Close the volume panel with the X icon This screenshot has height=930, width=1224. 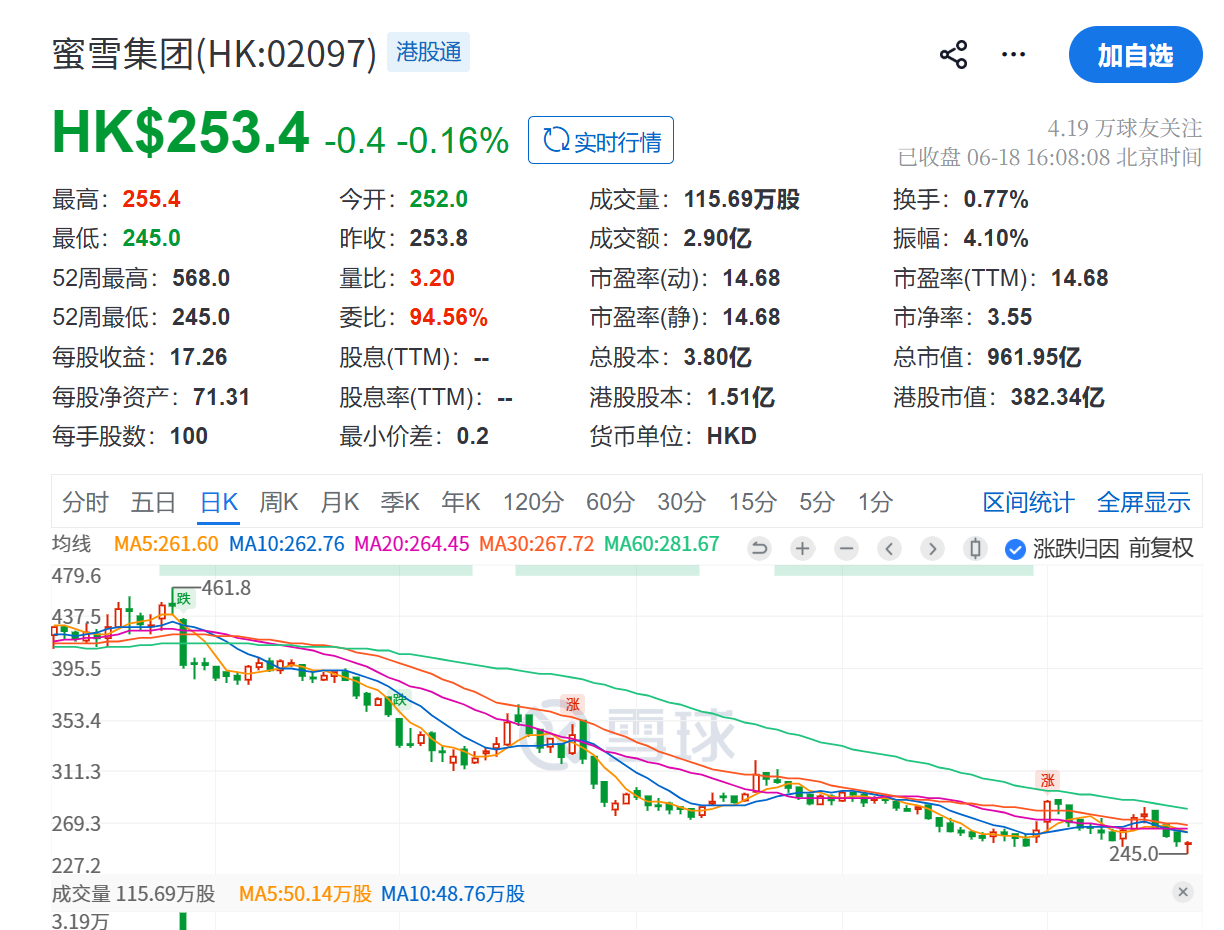pyautogui.click(x=1183, y=892)
